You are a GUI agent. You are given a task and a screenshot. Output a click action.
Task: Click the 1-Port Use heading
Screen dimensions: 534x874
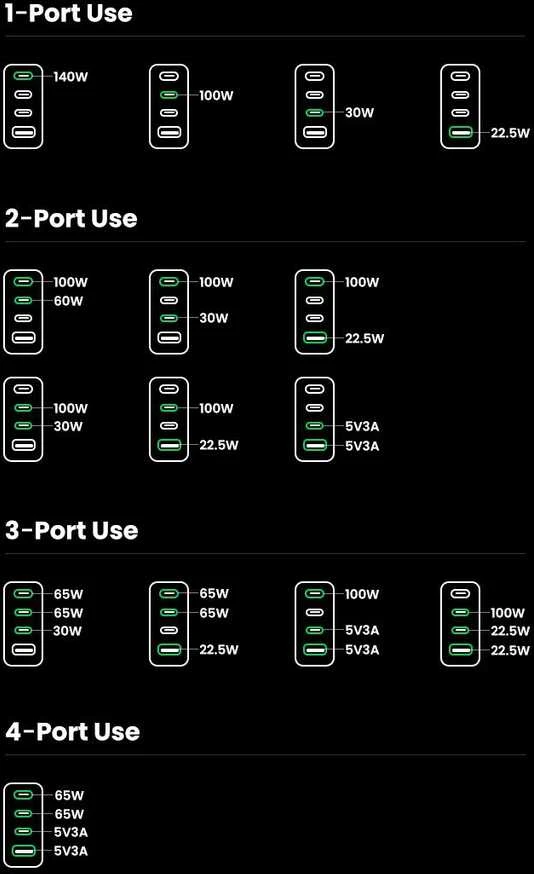point(69,12)
